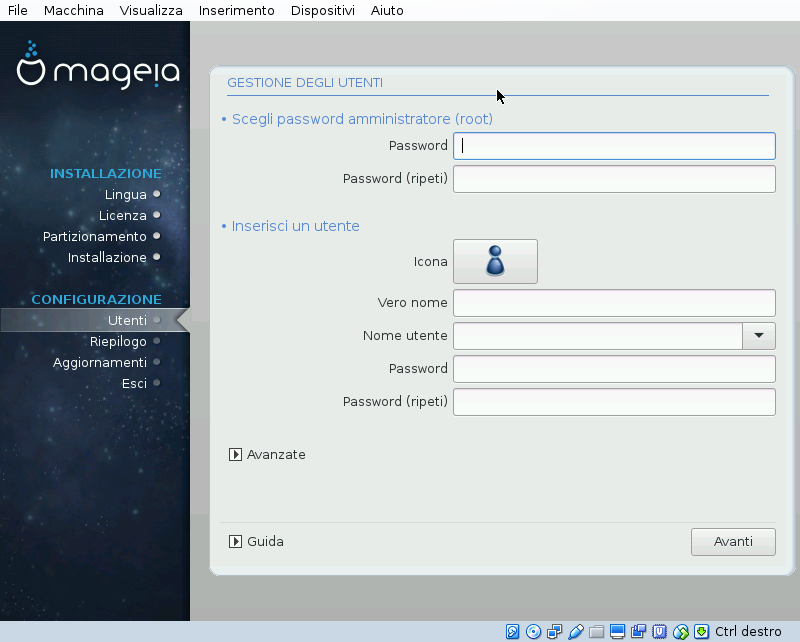Expand the Avanzate section
The height and width of the screenshot is (642, 800).
coord(267,455)
